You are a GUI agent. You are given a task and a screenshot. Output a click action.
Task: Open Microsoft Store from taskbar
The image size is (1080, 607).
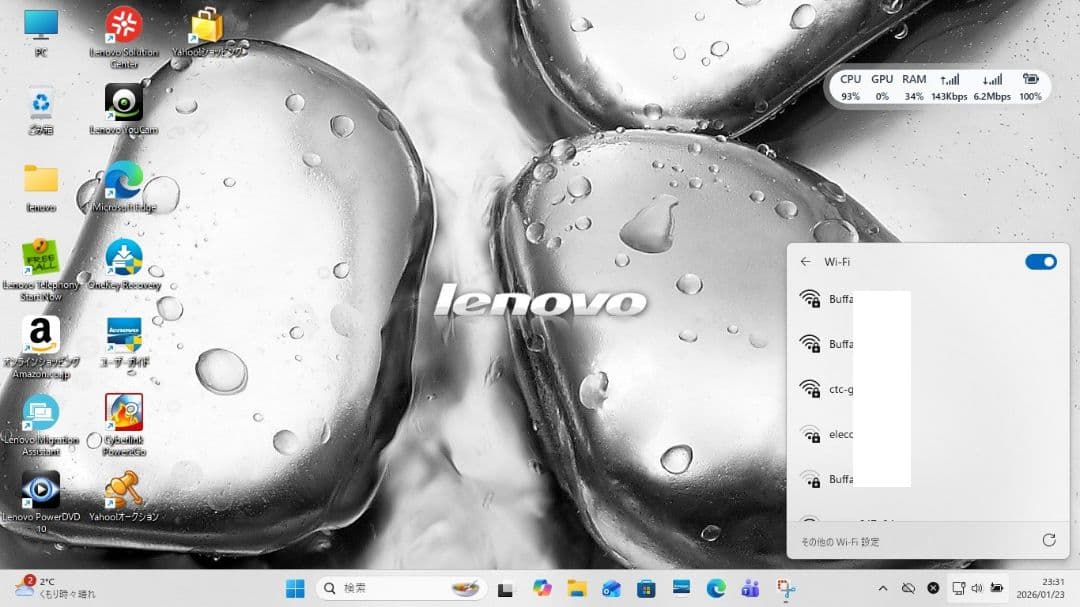click(646, 588)
